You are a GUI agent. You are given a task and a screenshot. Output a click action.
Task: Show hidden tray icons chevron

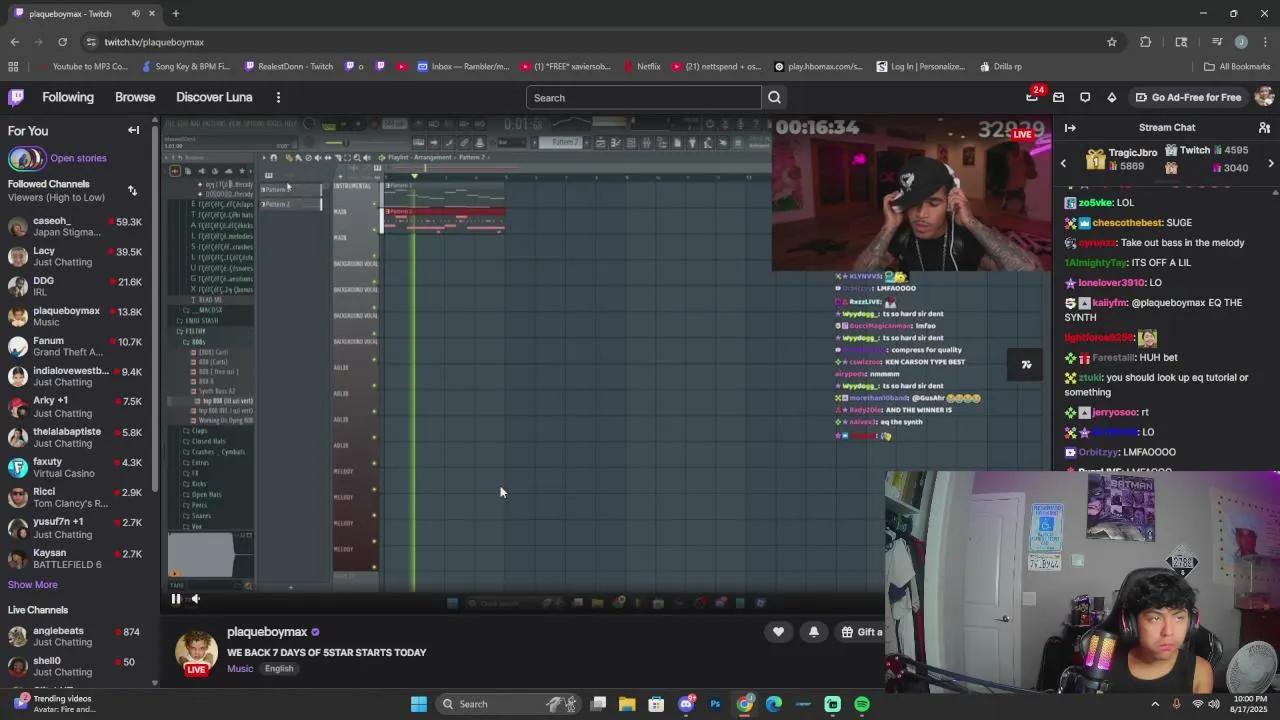pyautogui.click(x=1155, y=704)
